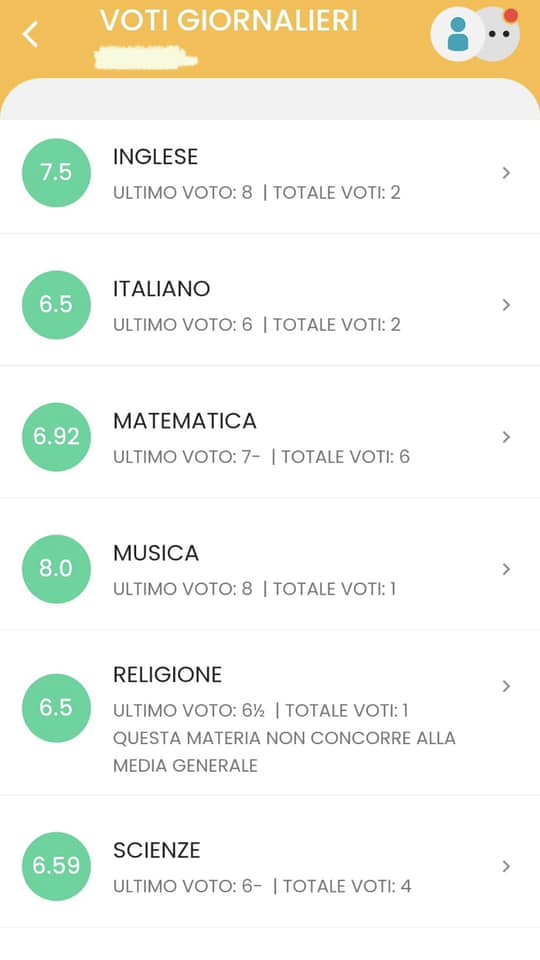Open the SCIENZE row chevron
540x960 pixels.
(506, 866)
